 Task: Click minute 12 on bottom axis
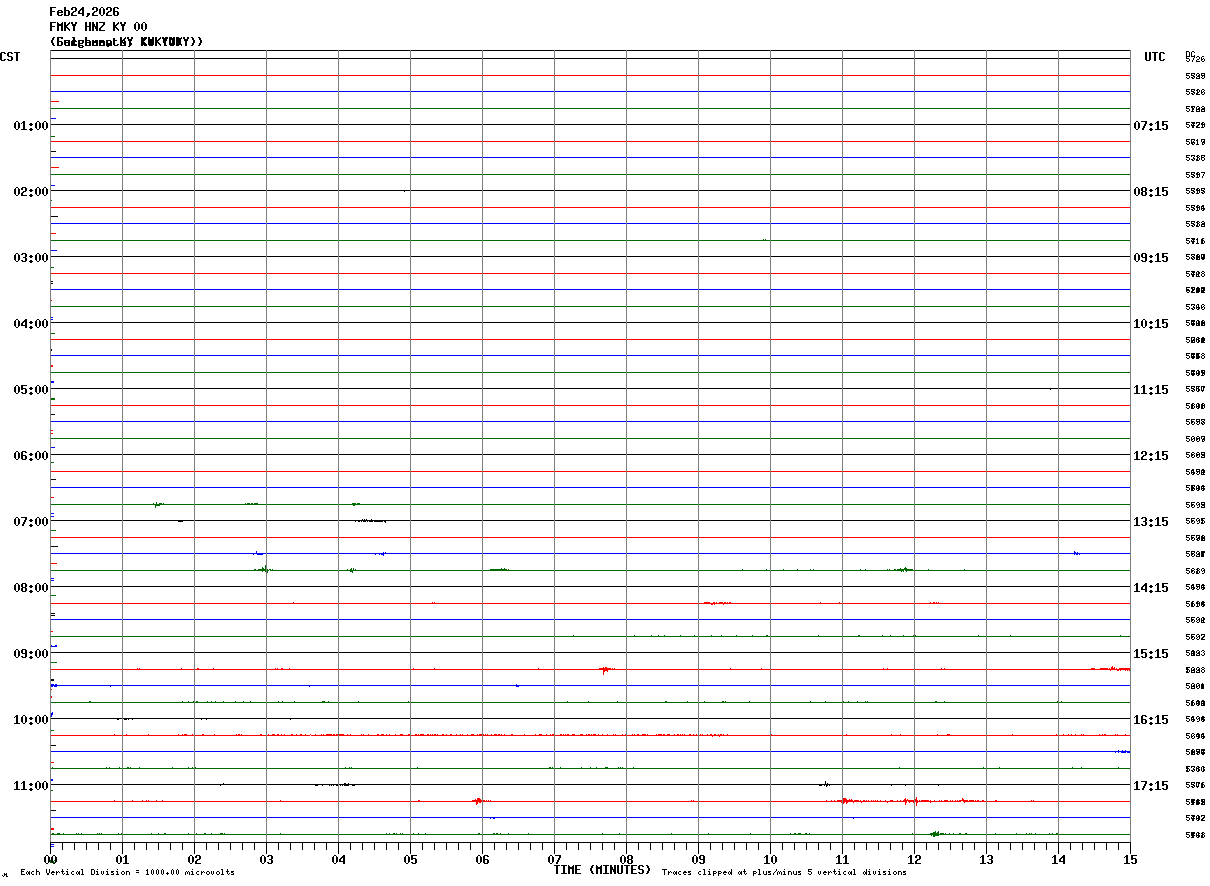pos(914,859)
